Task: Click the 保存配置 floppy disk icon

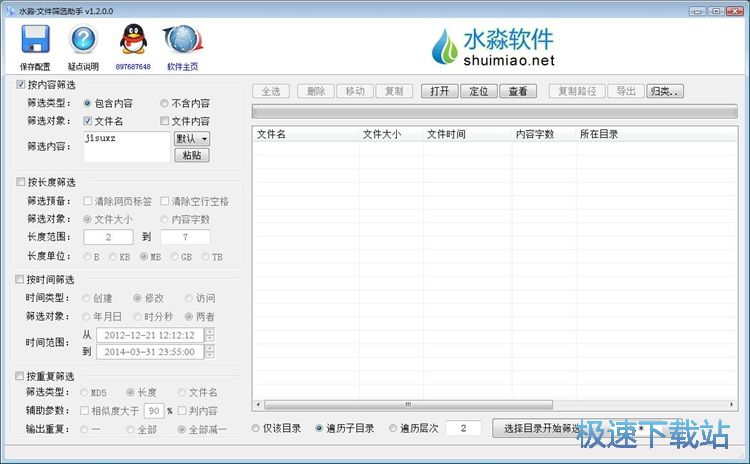Action: click(x=35, y=39)
